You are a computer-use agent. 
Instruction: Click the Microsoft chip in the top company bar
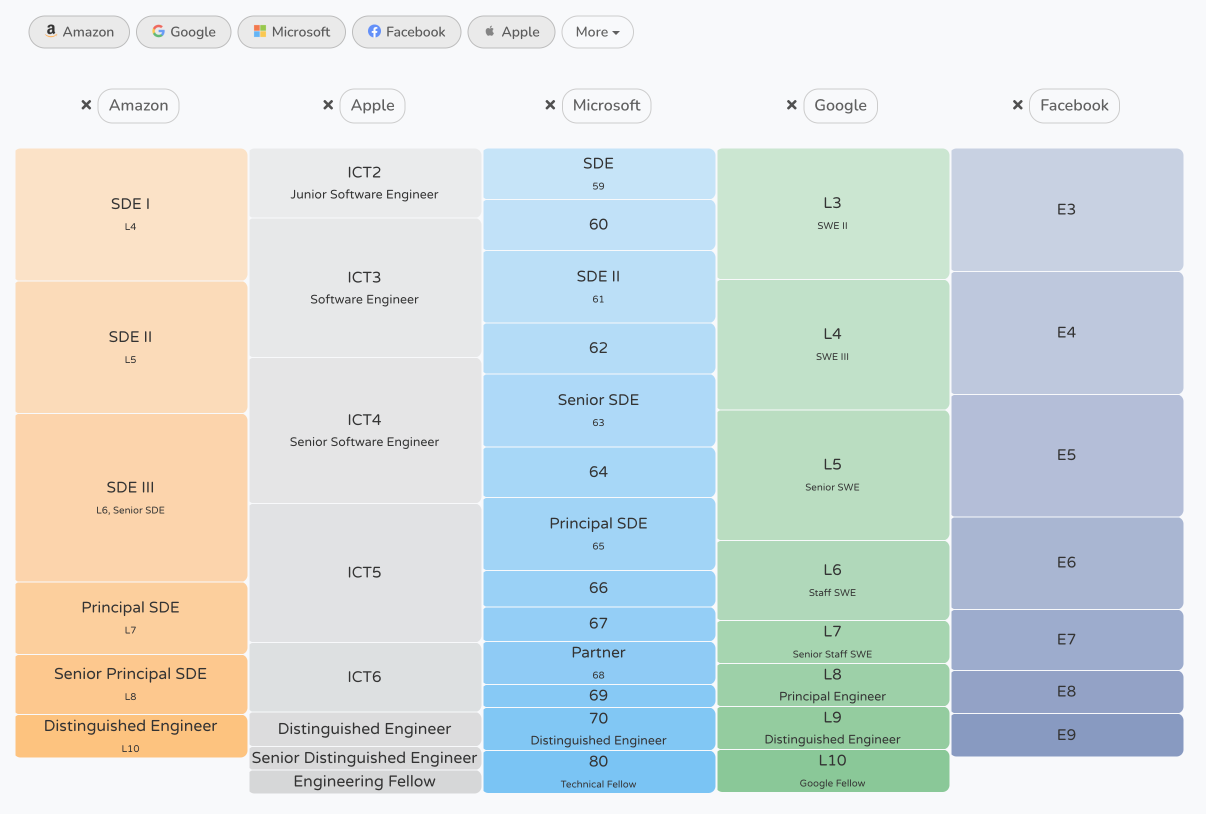pos(292,32)
